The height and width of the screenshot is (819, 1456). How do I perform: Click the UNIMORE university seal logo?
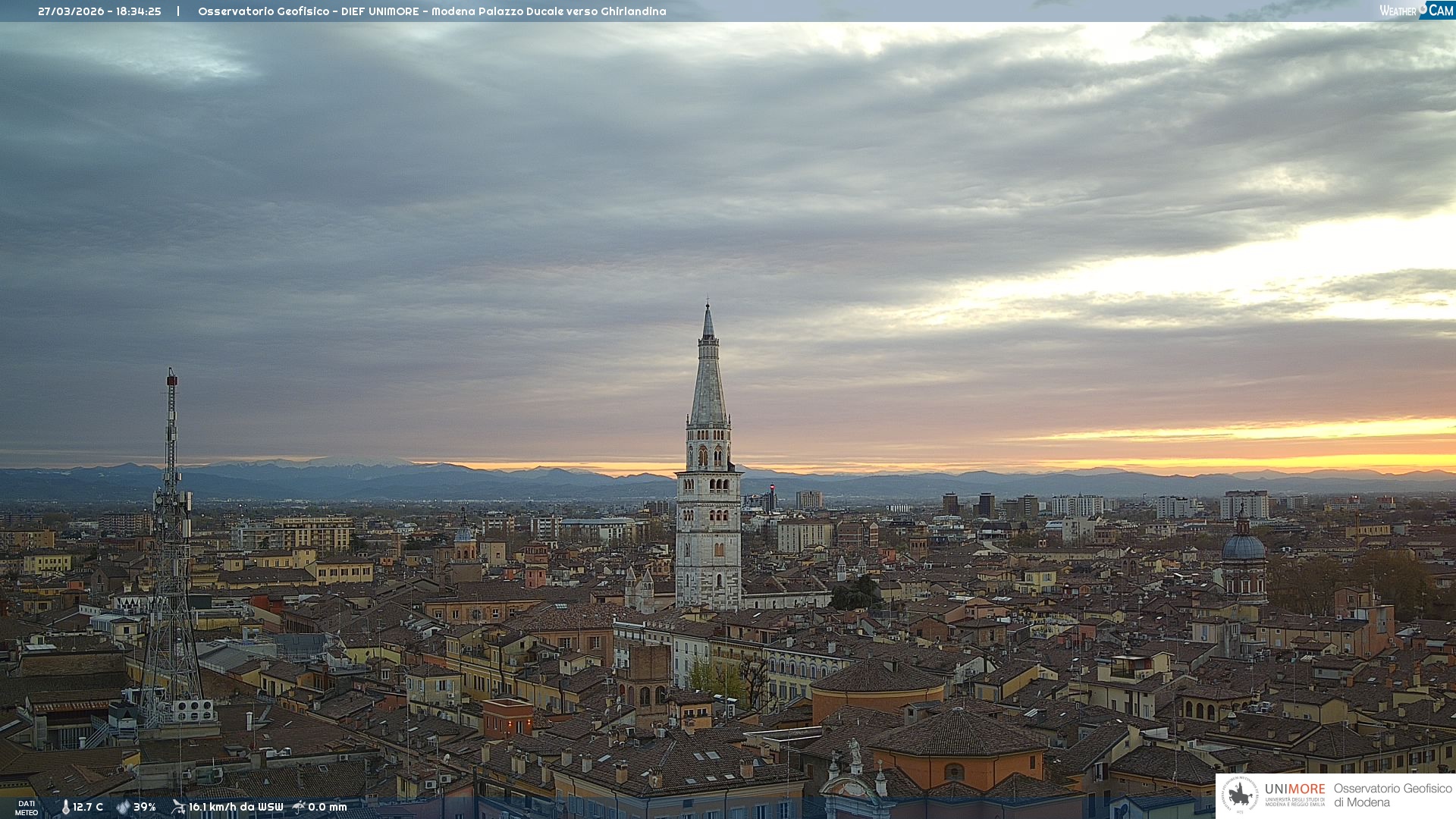pos(1240,795)
